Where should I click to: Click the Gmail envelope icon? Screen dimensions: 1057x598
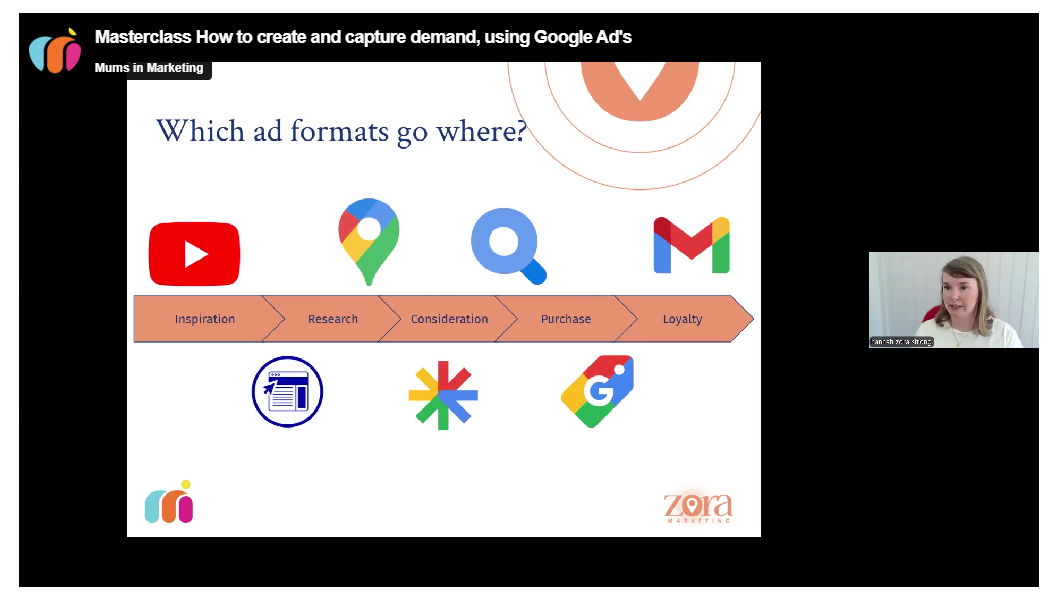(x=691, y=246)
